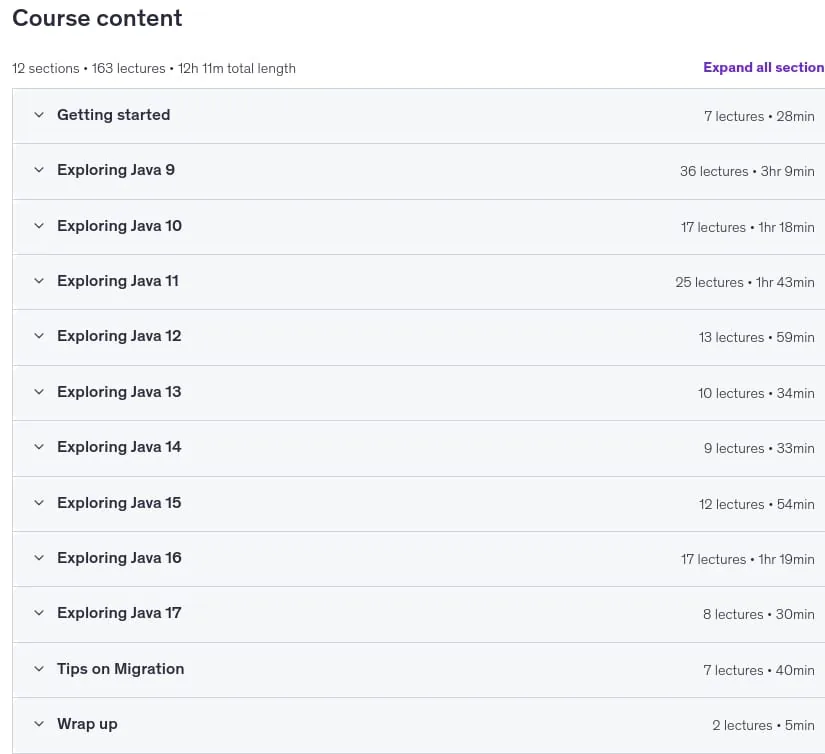Open the Exploring Java 12 title
The height and width of the screenshot is (754, 825).
coord(119,336)
